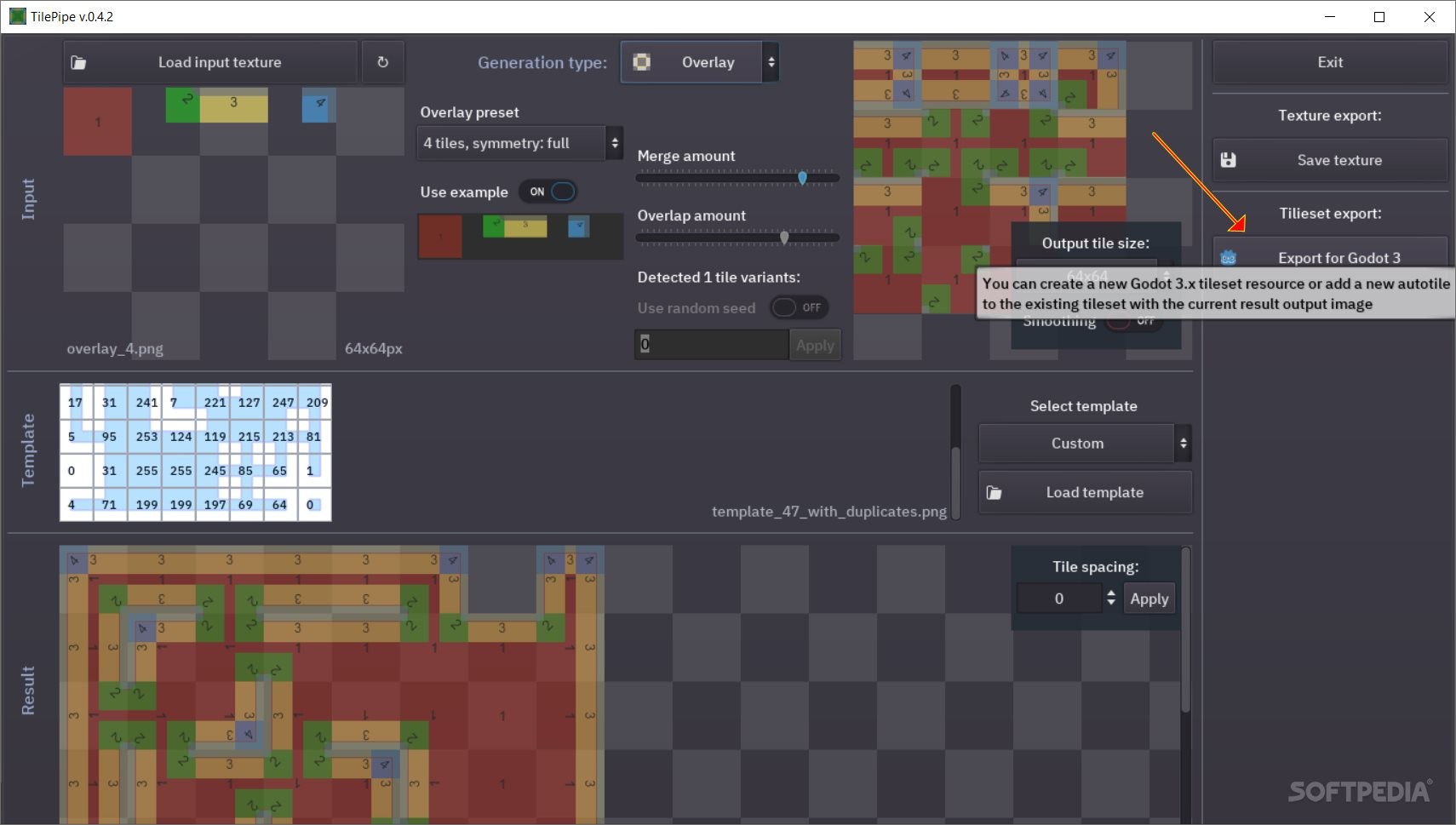1456x825 pixels.
Task: Minimize the TilePipe window
Action: [1330, 17]
